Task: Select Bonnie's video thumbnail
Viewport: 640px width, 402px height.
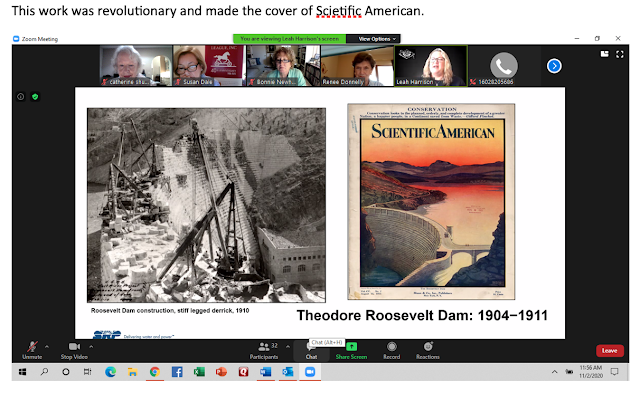Action: [x=283, y=66]
